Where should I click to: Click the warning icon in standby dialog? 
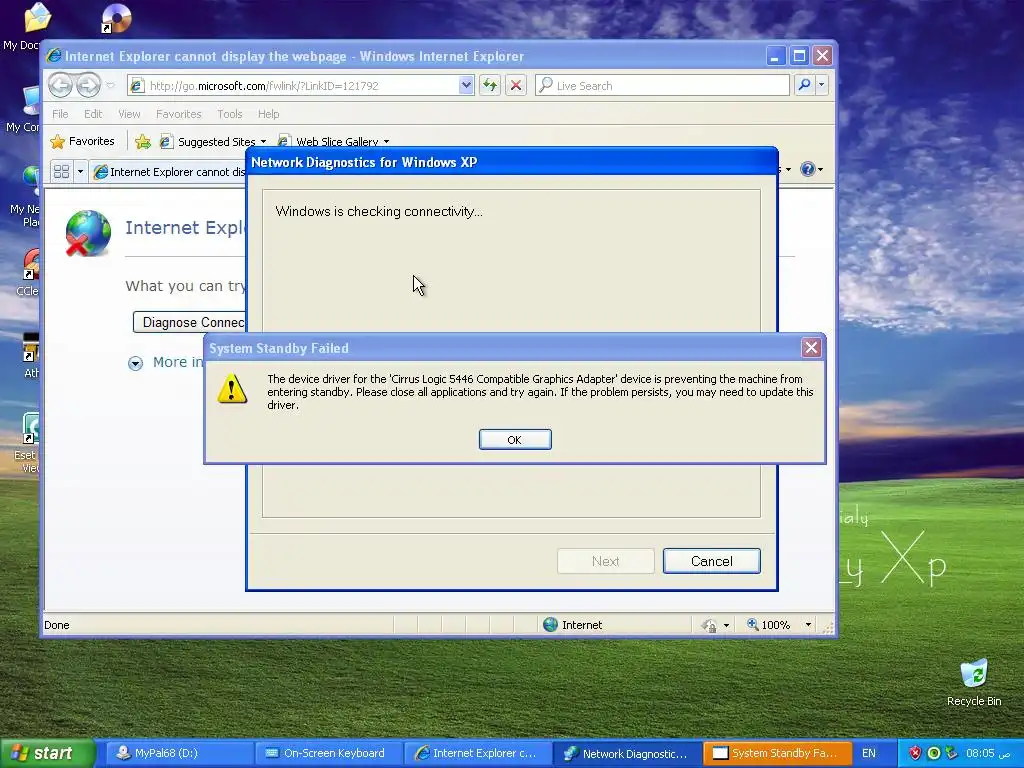pos(232,389)
